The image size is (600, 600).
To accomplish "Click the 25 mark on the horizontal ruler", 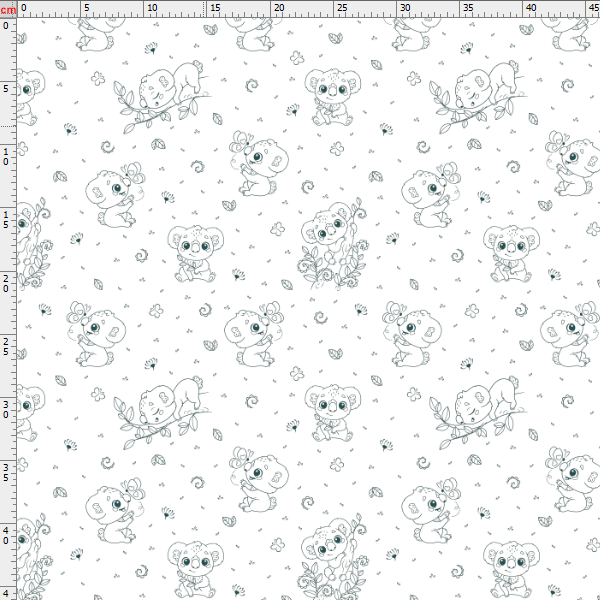I will (x=342, y=7).
